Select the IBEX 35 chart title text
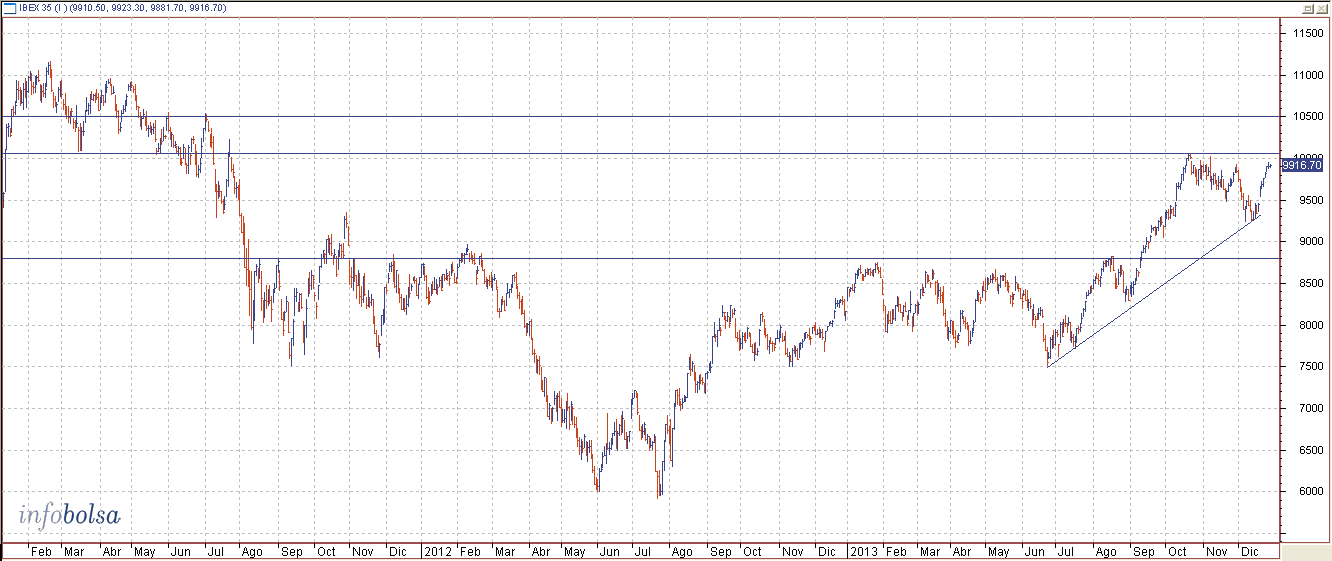This screenshot has width=1332, height=561. pos(122,8)
